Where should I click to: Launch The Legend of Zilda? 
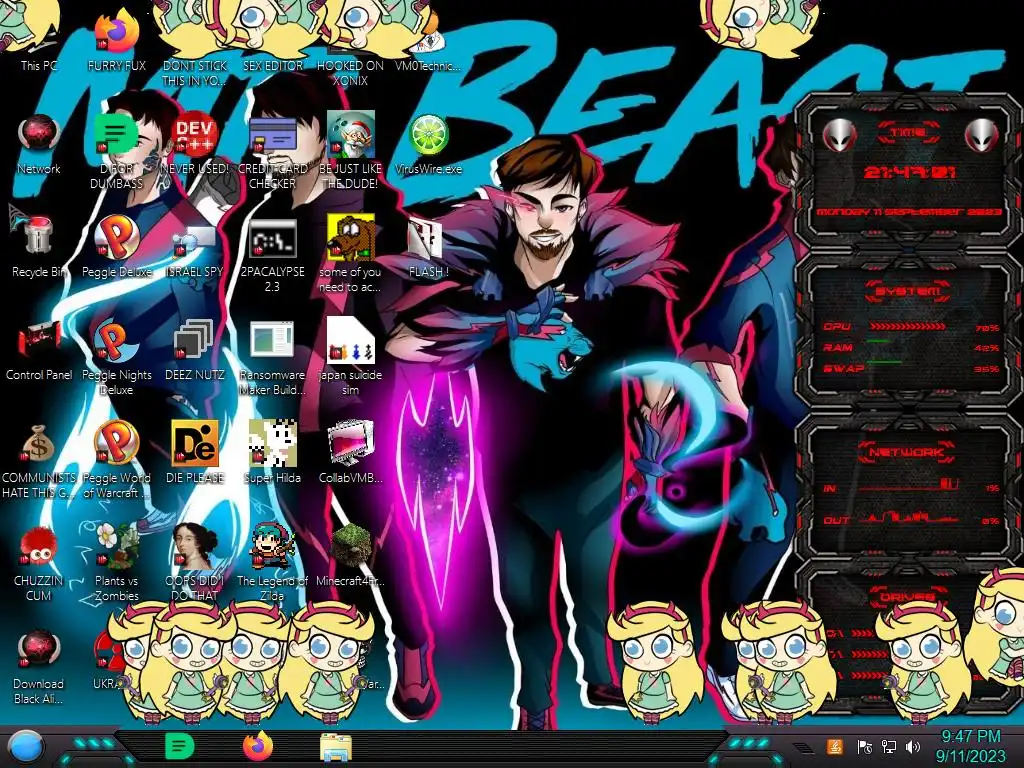tap(272, 547)
